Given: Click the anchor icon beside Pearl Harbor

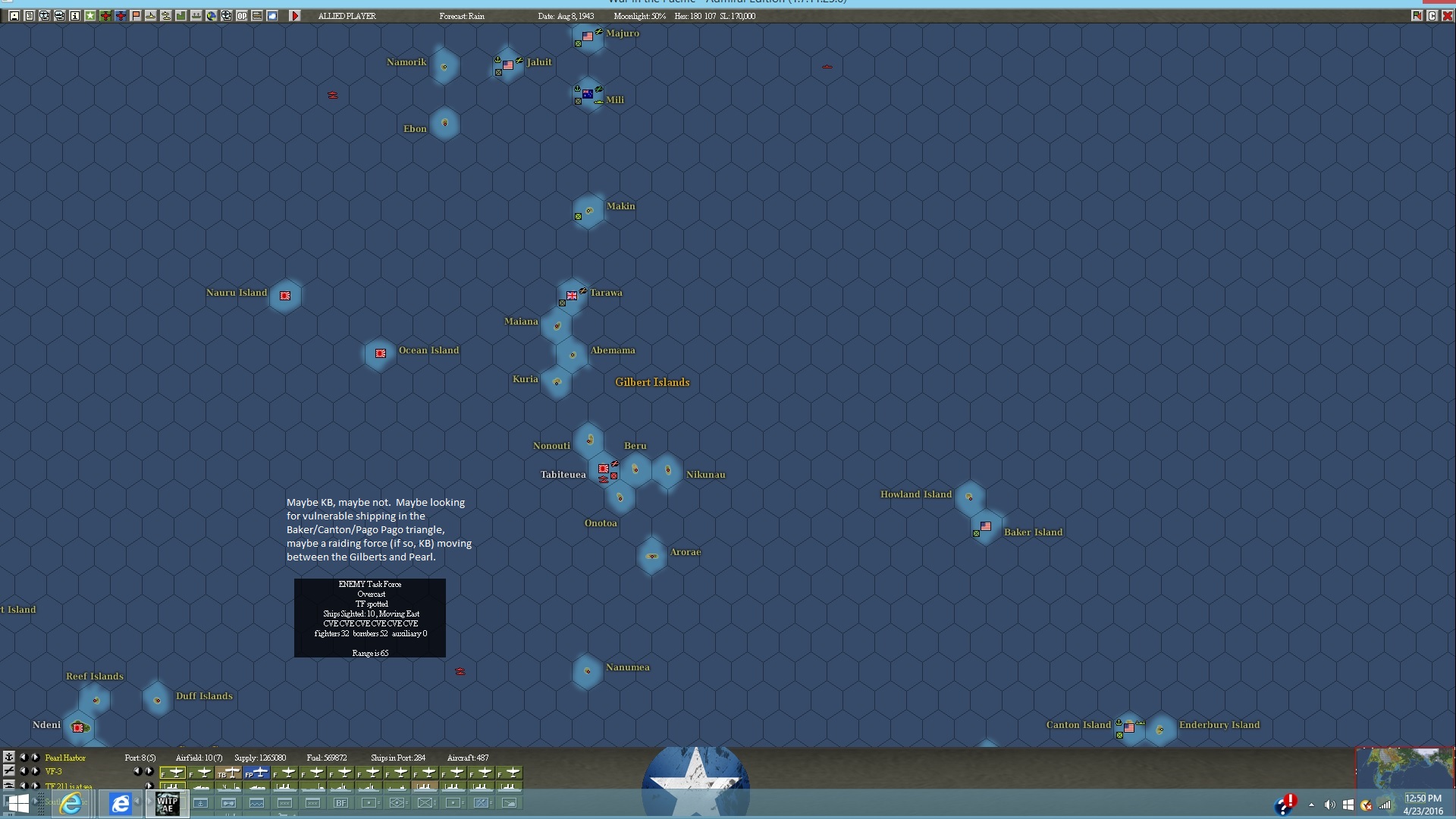Looking at the screenshot, I should click(9, 757).
